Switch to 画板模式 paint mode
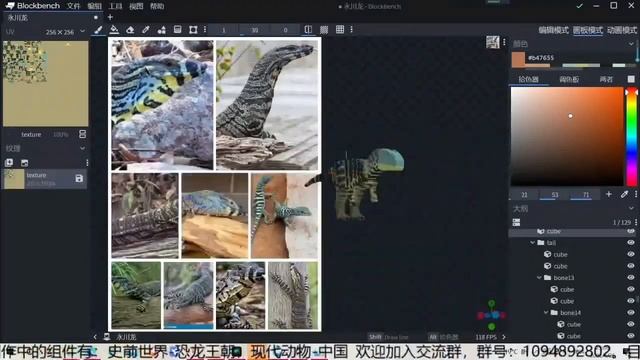The image size is (640, 360). (x=588, y=30)
